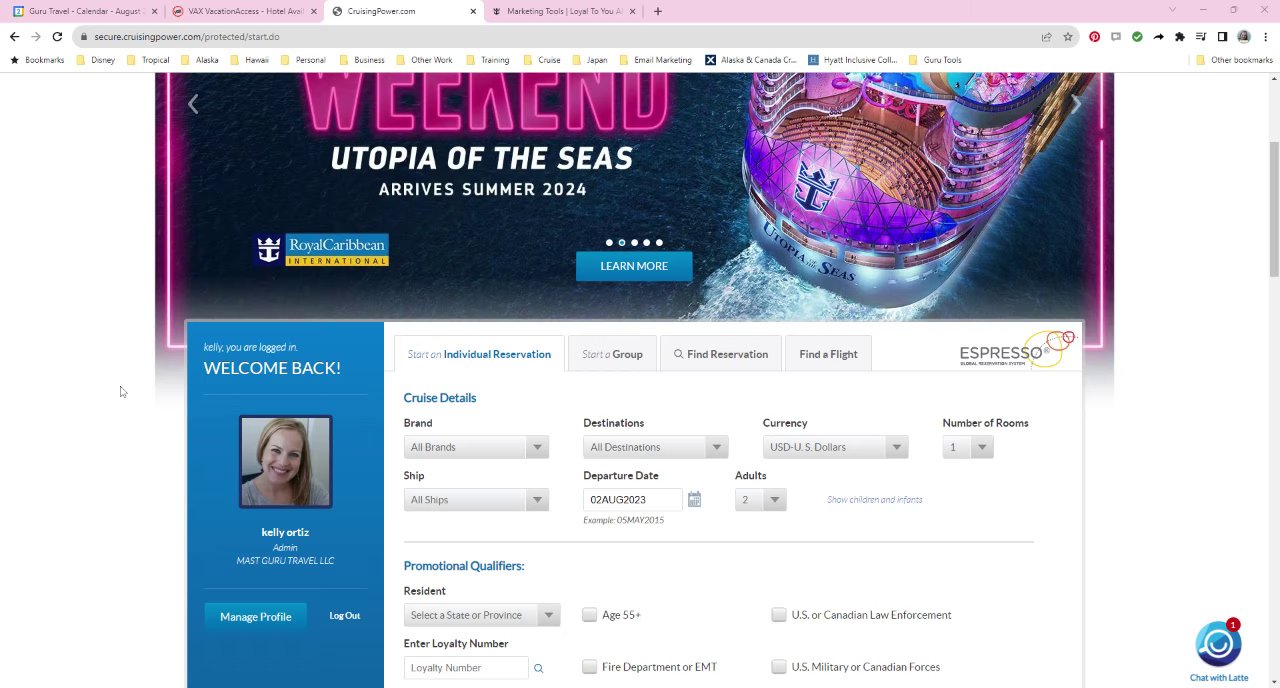Screen dimensions: 1280x688
Task: Open the Guru Tools bookmarks folder
Action: pyautogui.click(x=936, y=60)
